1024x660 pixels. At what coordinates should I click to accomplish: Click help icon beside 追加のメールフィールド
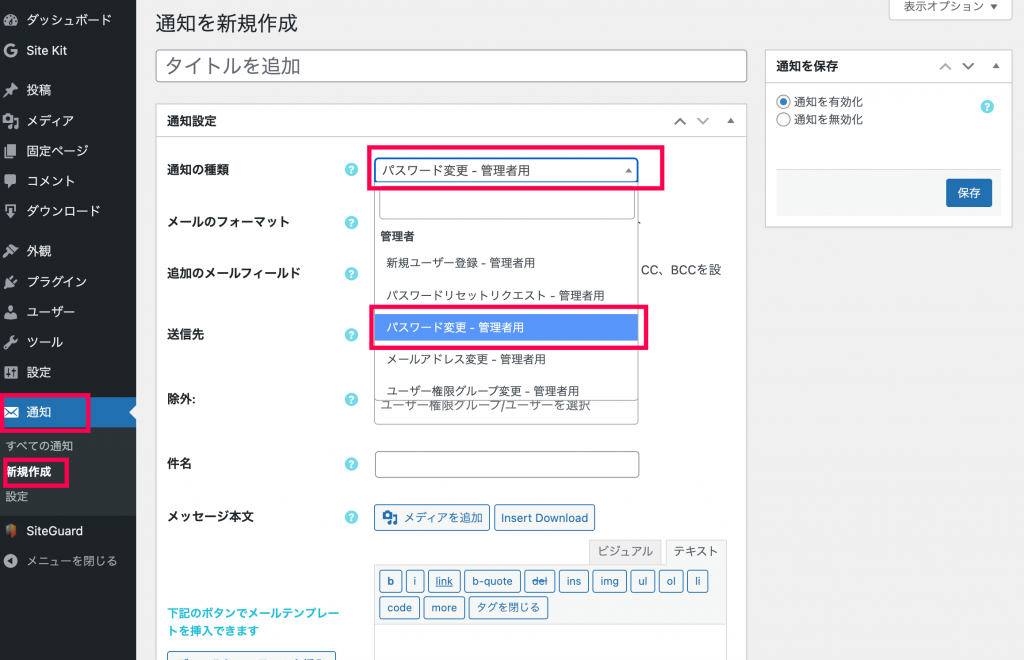(x=351, y=274)
